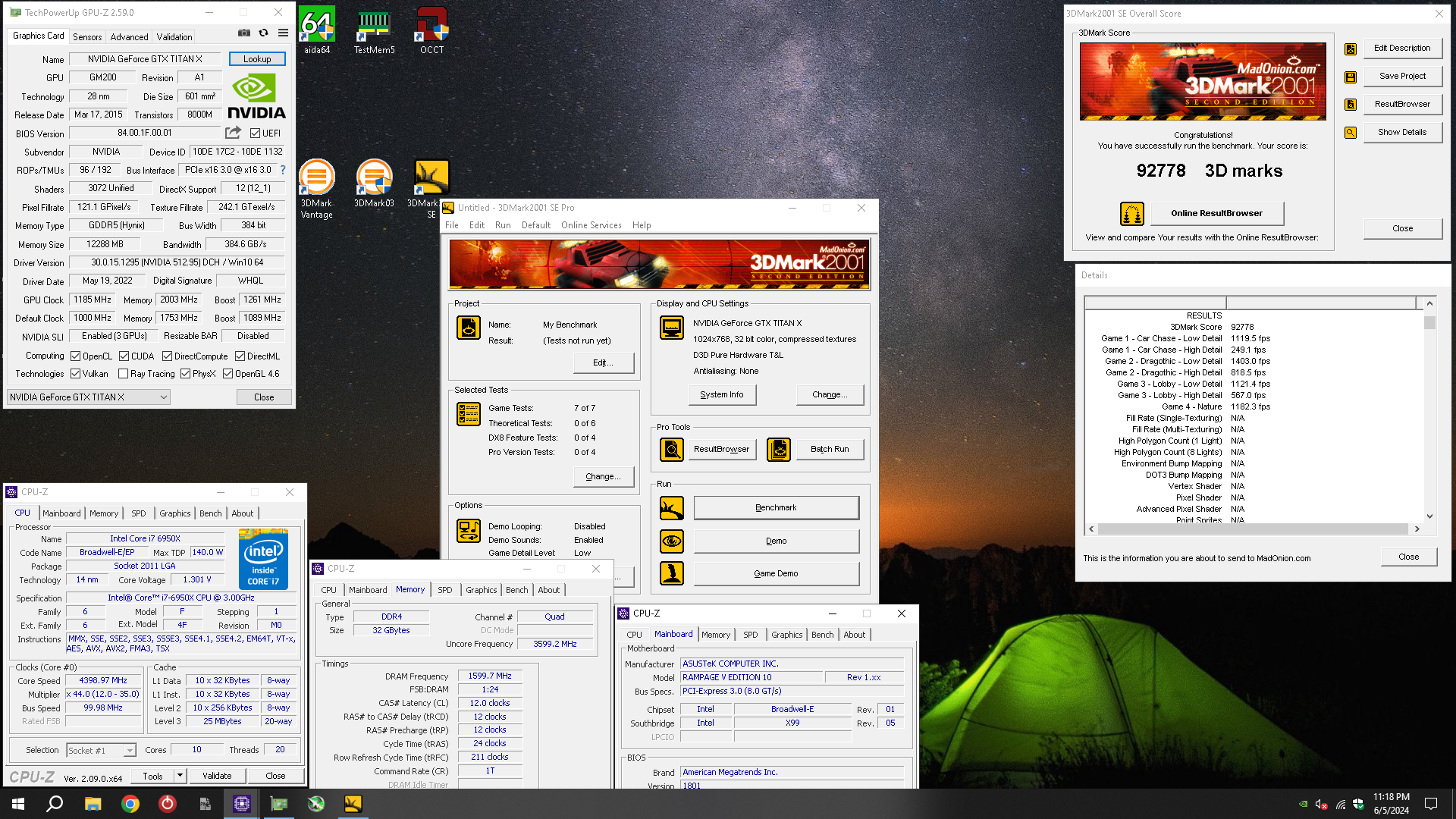Click the Show Details magnifier icon

1351,133
